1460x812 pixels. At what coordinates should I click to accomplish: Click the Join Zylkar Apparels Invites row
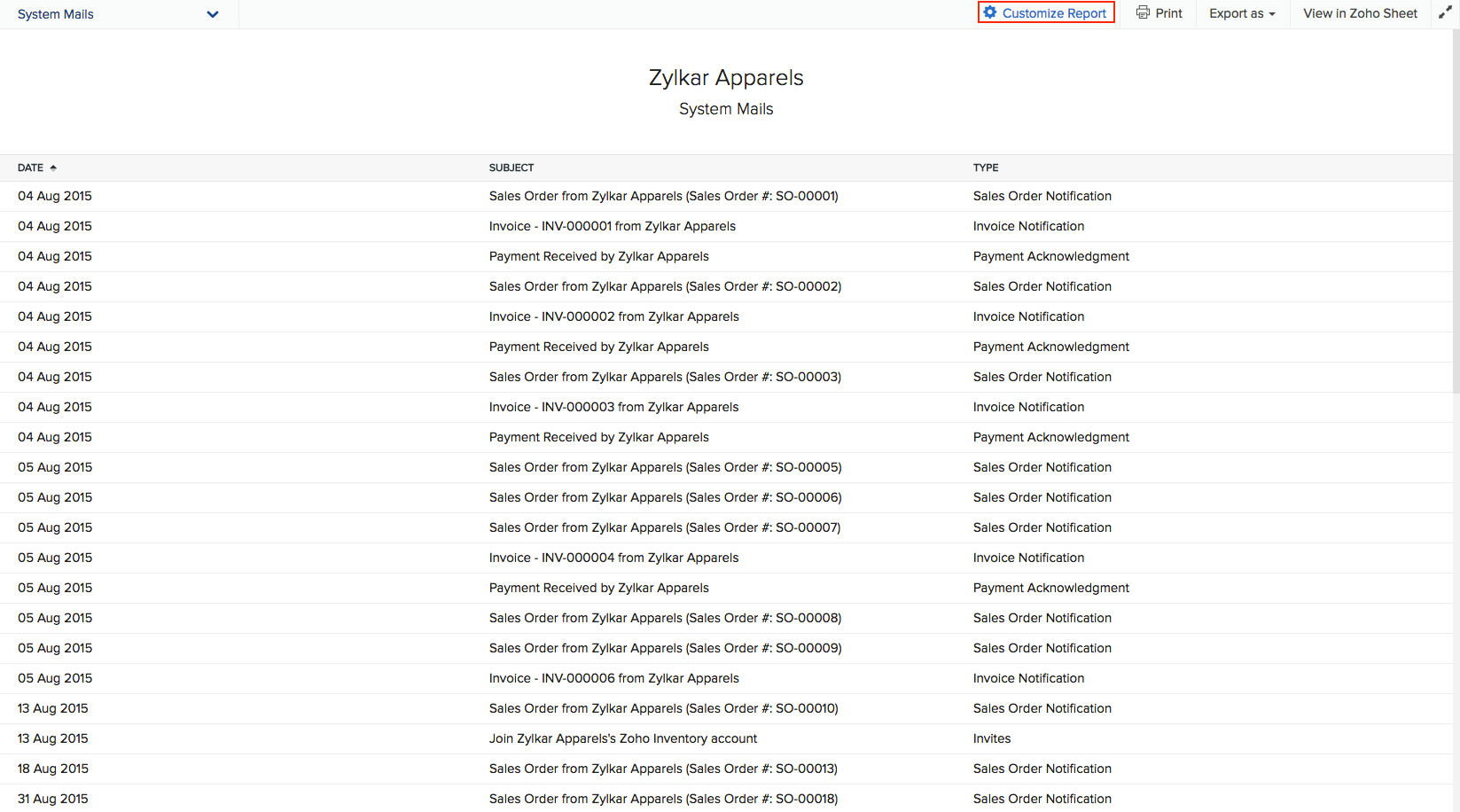tap(623, 738)
